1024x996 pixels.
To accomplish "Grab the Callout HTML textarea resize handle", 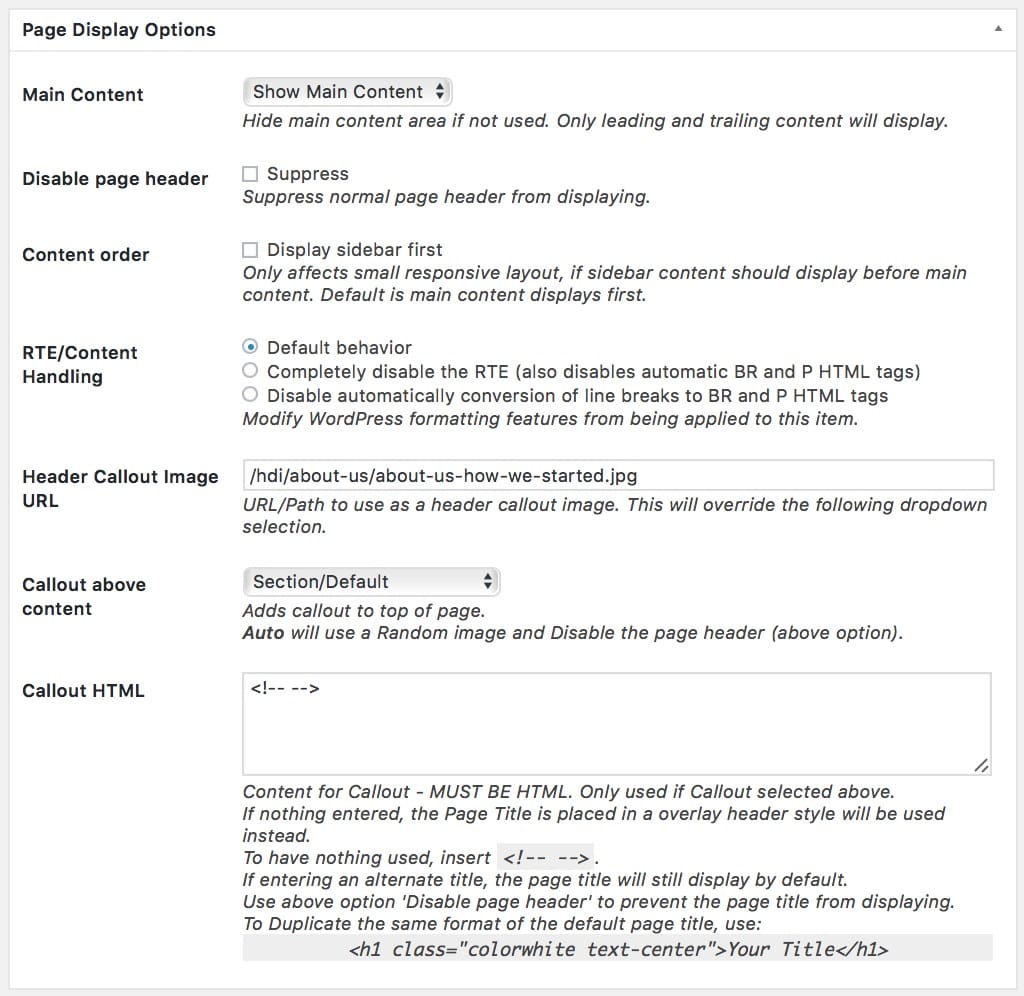I will pos(982,765).
